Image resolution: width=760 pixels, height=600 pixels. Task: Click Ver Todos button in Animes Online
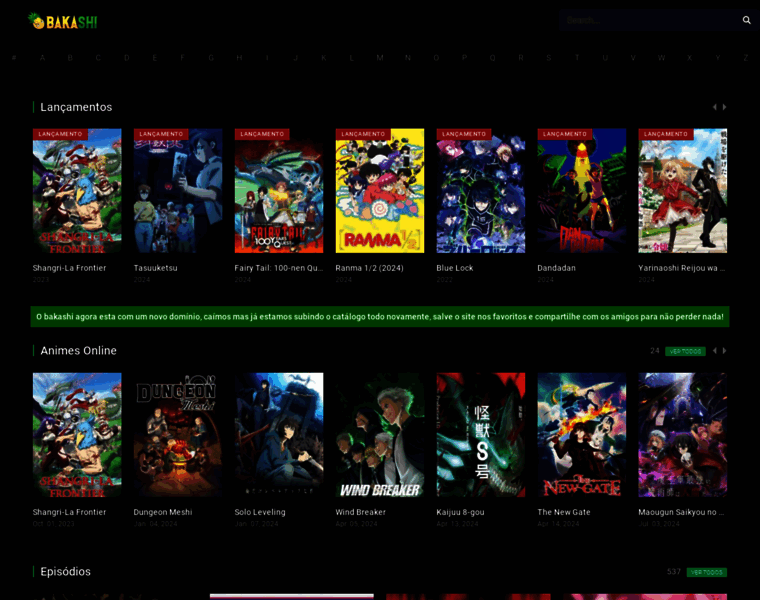tap(685, 351)
